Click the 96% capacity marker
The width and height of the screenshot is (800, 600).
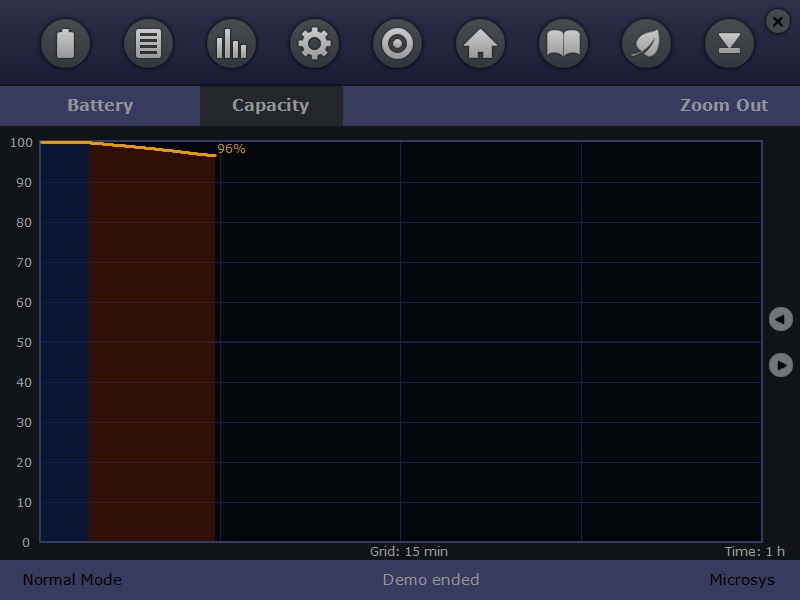[x=230, y=149]
